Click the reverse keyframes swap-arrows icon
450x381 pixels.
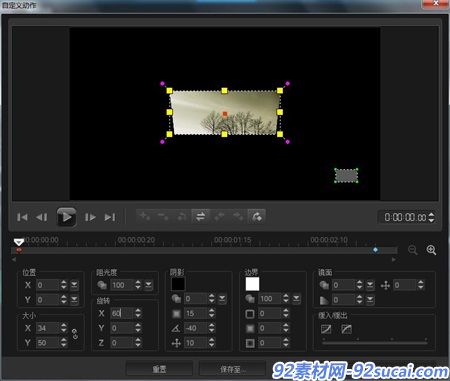coord(200,217)
